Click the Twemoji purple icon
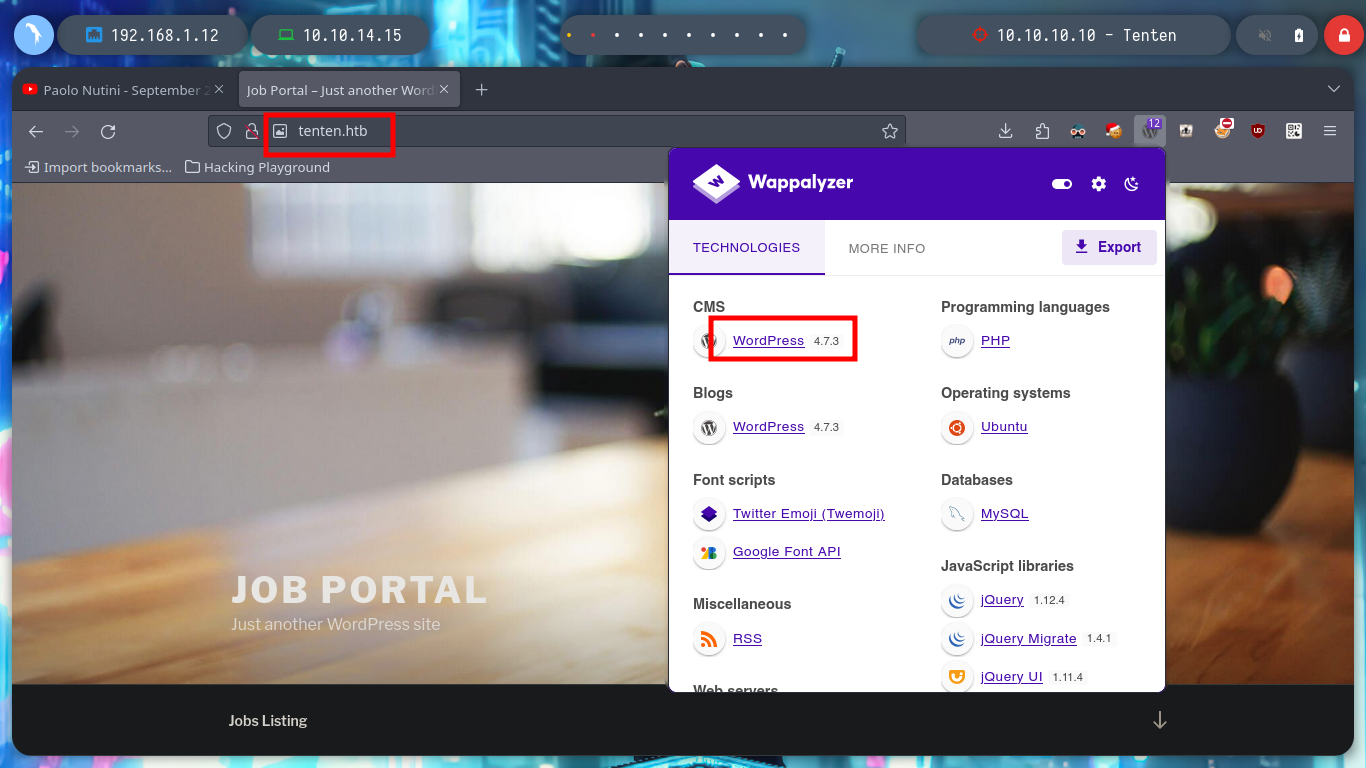The height and width of the screenshot is (768, 1366). [x=709, y=515]
